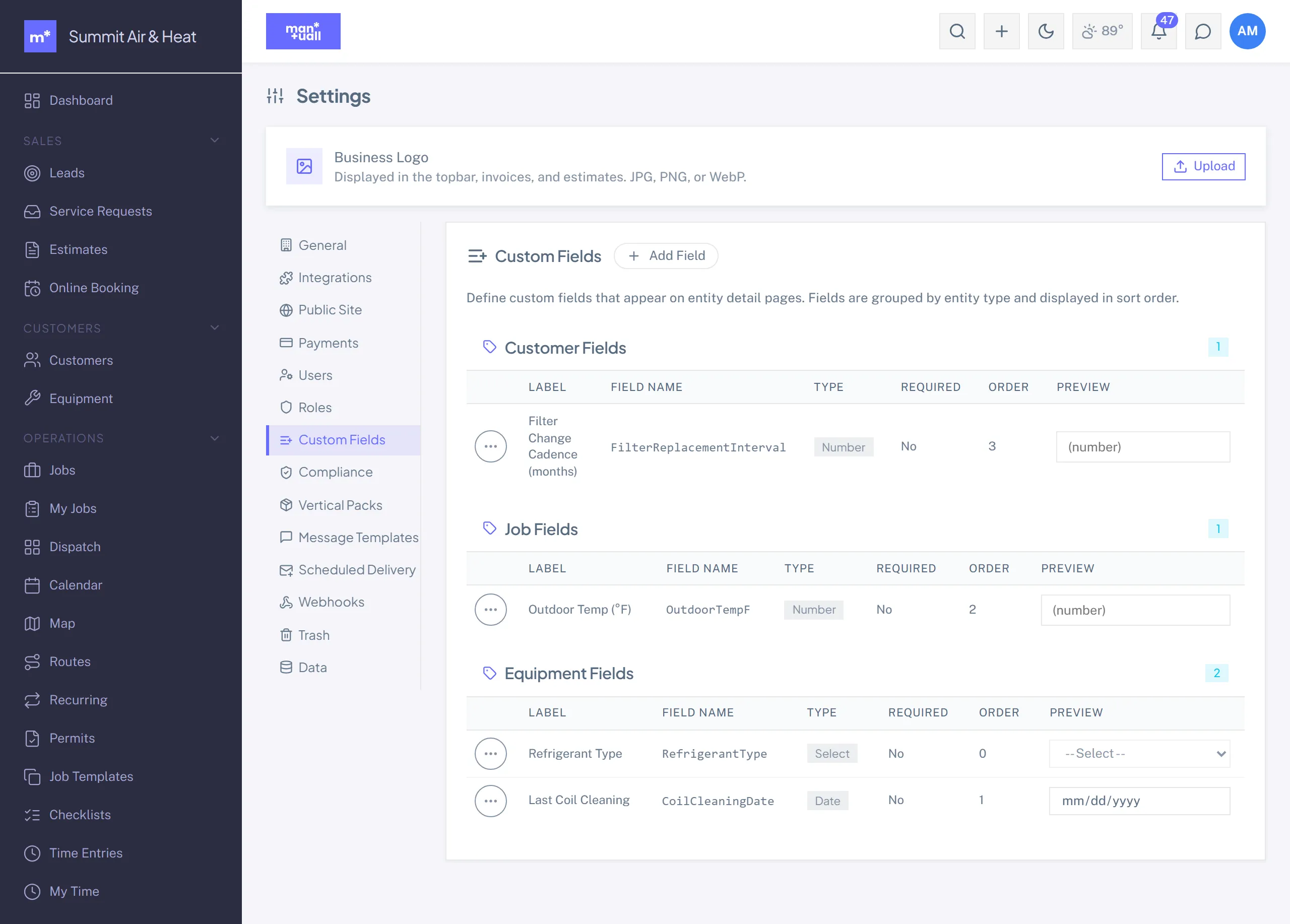The height and width of the screenshot is (924, 1290).
Task: Switch to General settings tab
Action: 344,246
